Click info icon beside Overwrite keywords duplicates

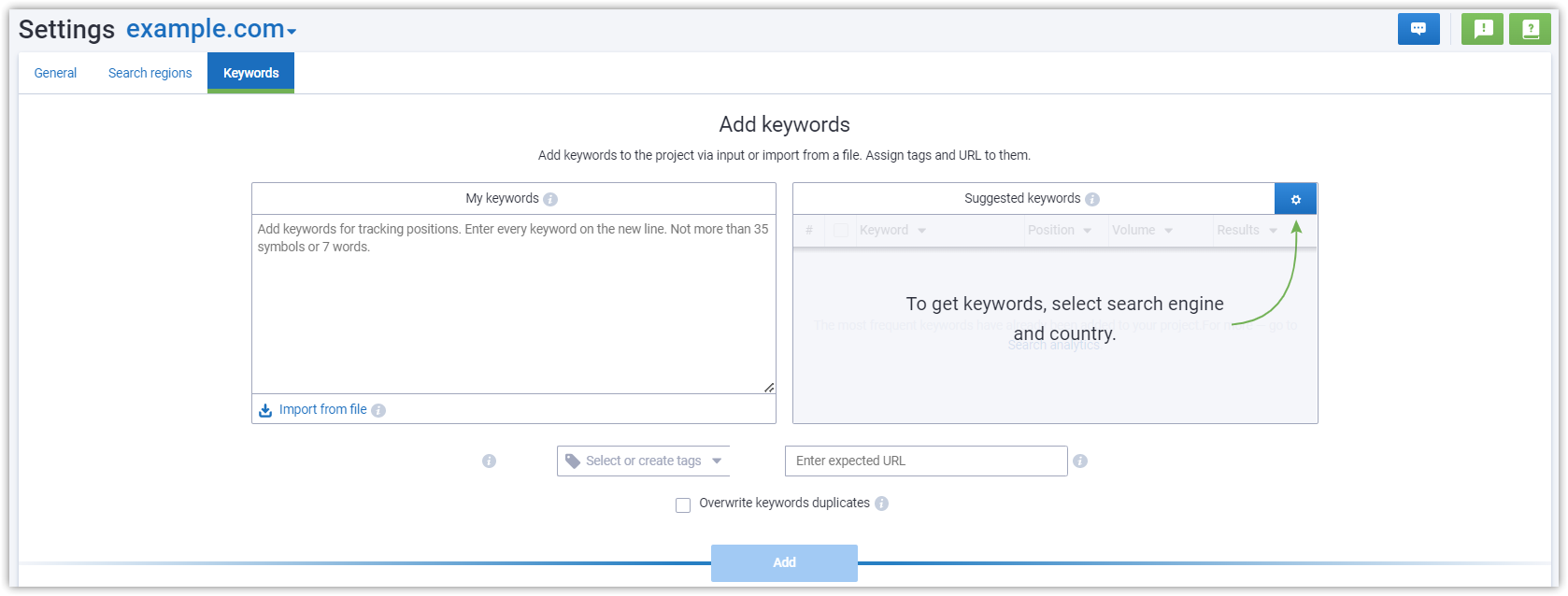(x=881, y=504)
